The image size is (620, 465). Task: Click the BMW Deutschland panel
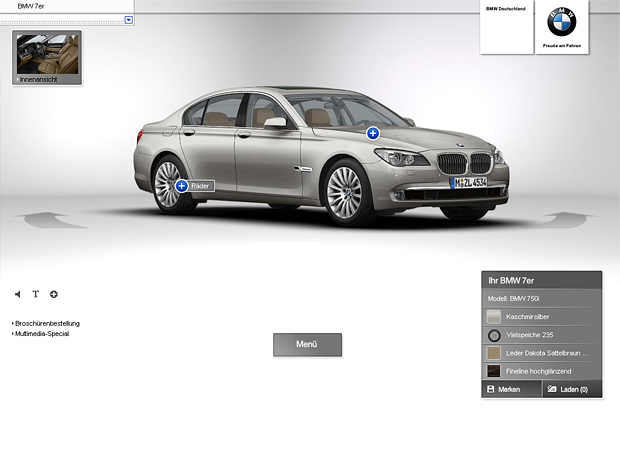coord(507,27)
